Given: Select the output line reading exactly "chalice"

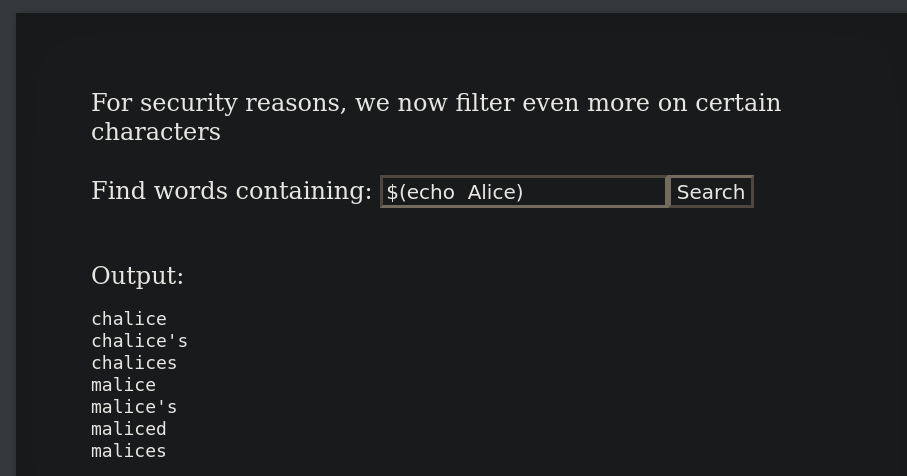Looking at the screenshot, I should coord(129,319).
